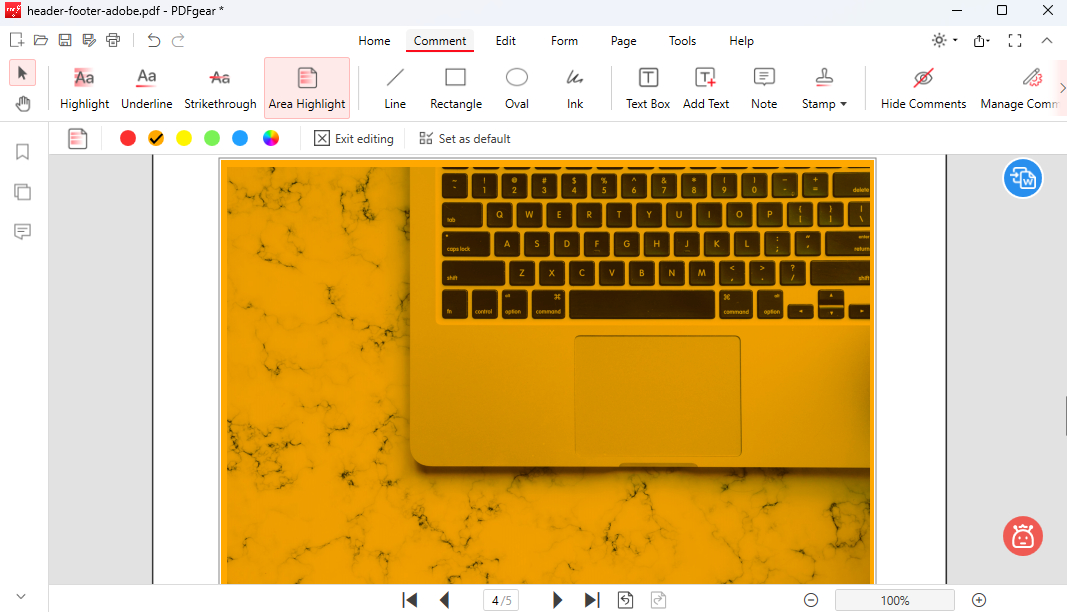Toggle Hide Comments visibility
This screenshot has height=612, width=1067.
click(x=923, y=88)
